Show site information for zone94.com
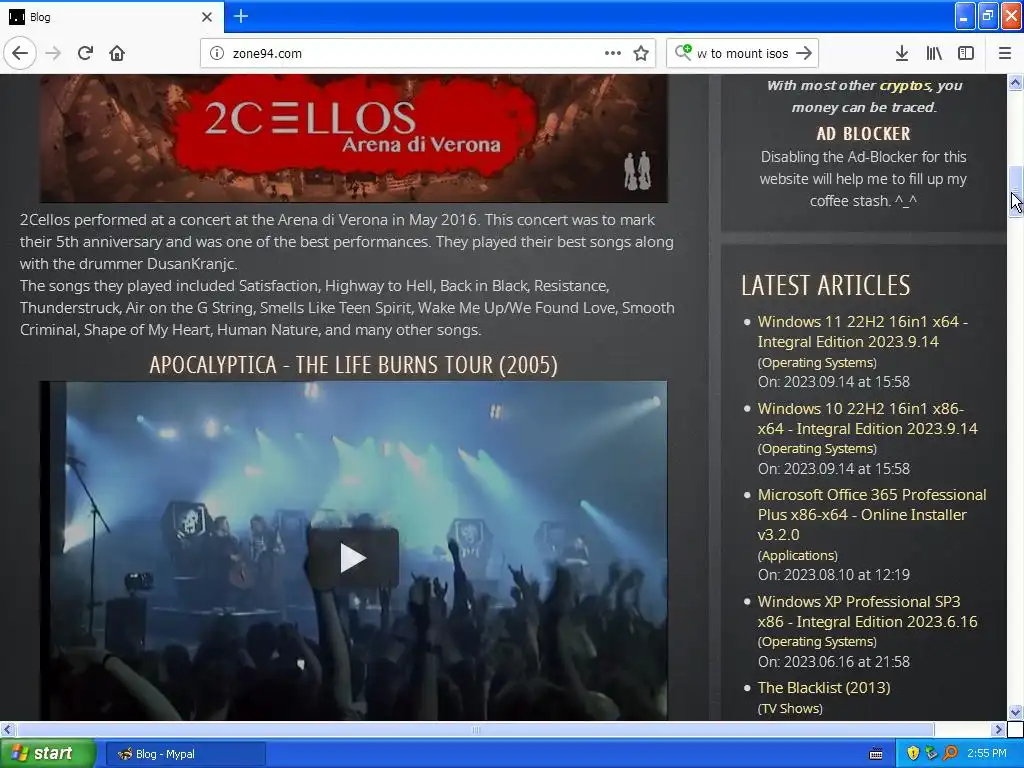Viewport: 1024px width, 768px height. pyautogui.click(x=217, y=54)
